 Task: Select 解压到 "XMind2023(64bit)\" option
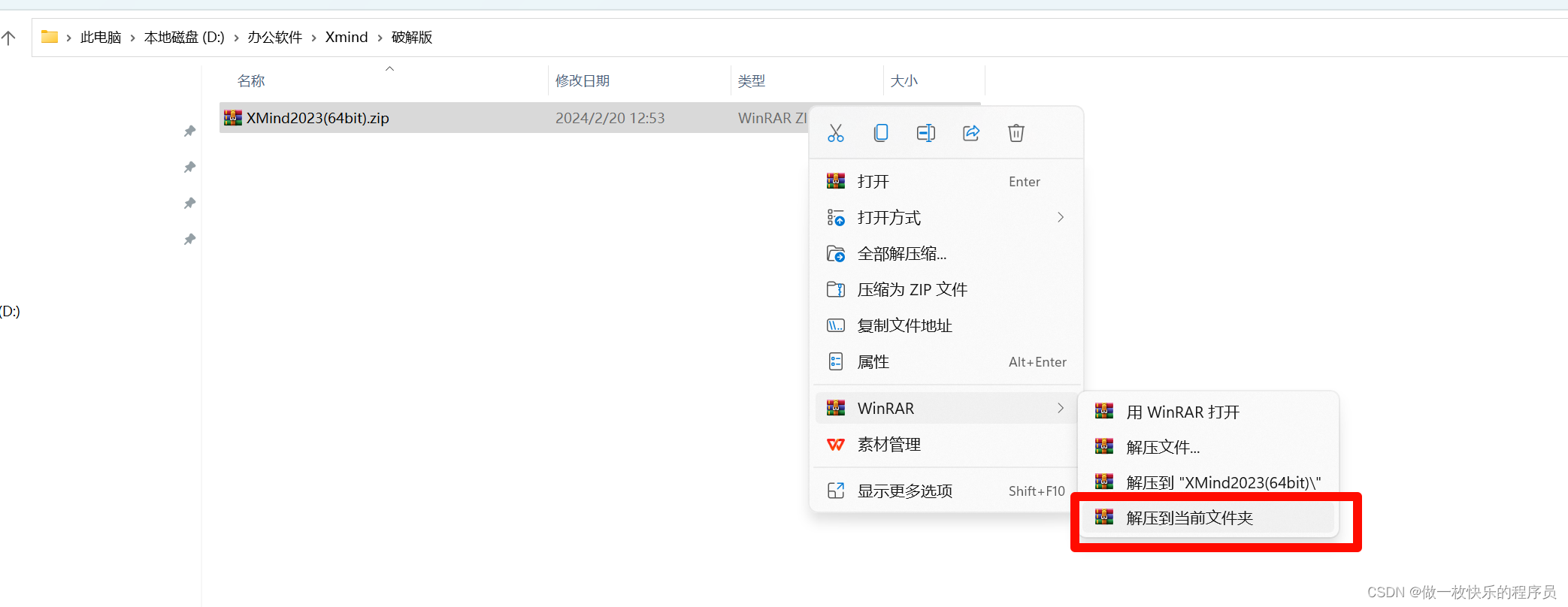(1209, 482)
